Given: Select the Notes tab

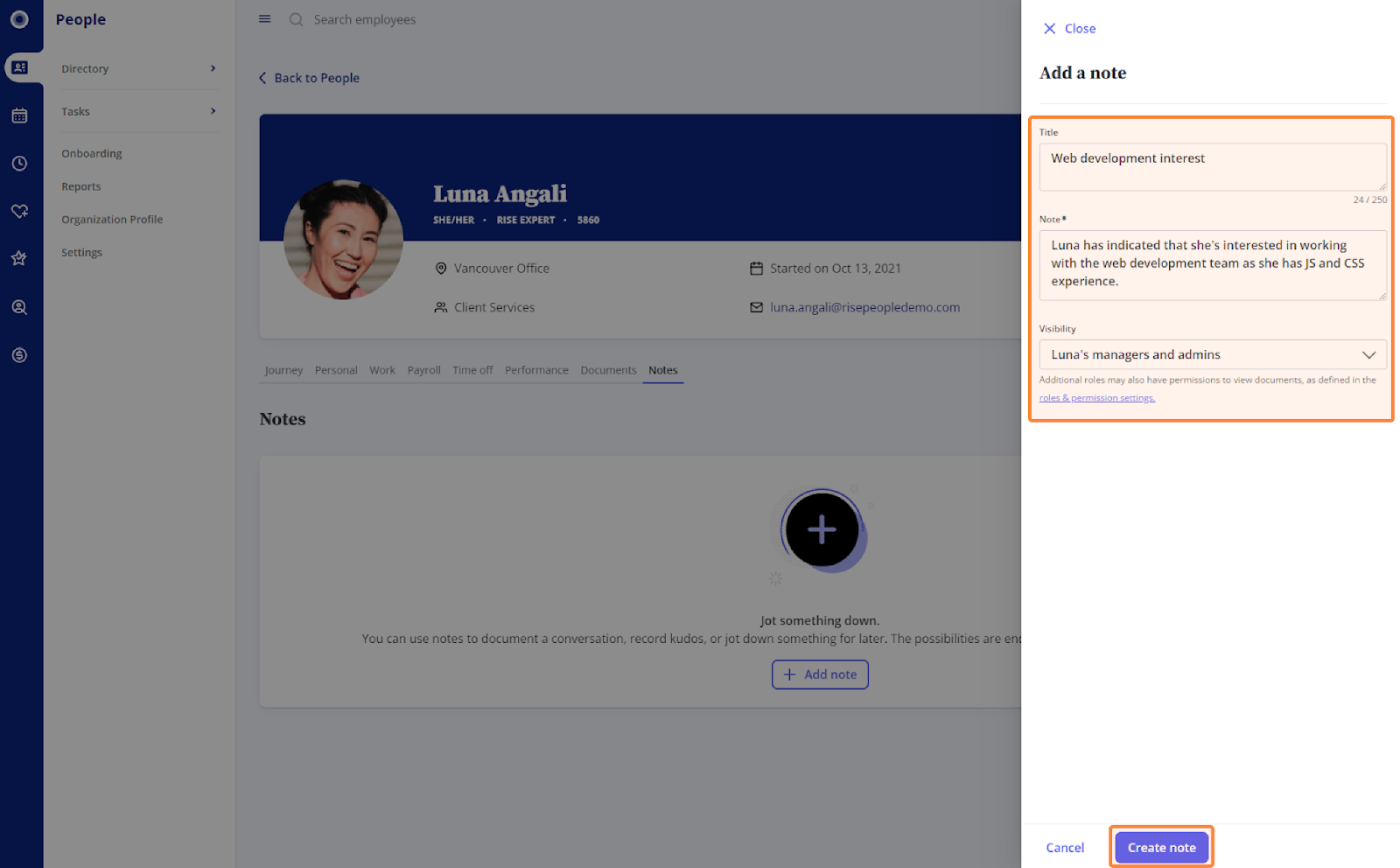Looking at the screenshot, I should 663,370.
